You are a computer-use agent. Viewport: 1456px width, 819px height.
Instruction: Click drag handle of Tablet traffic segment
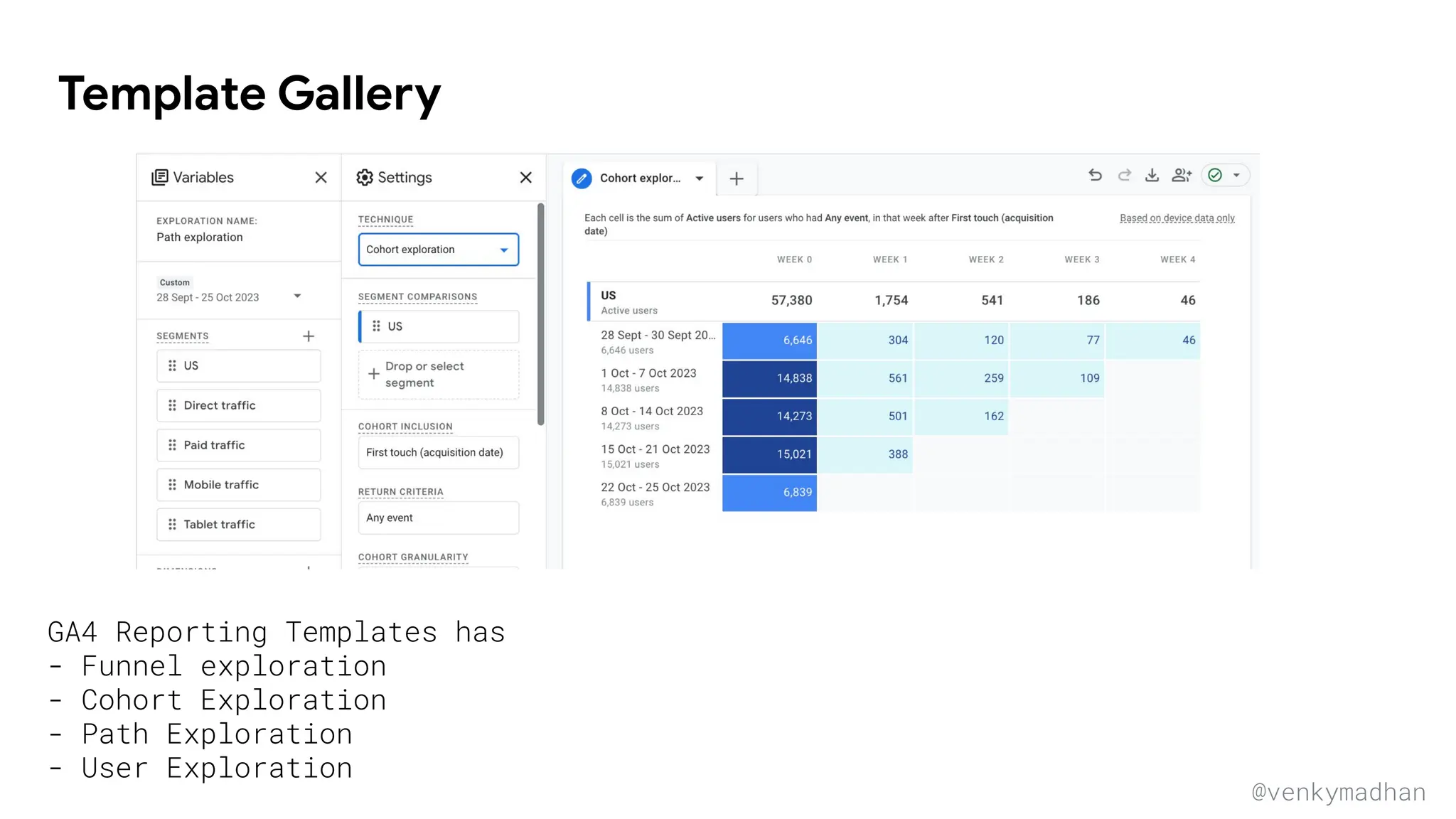click(x=172, y=525)
